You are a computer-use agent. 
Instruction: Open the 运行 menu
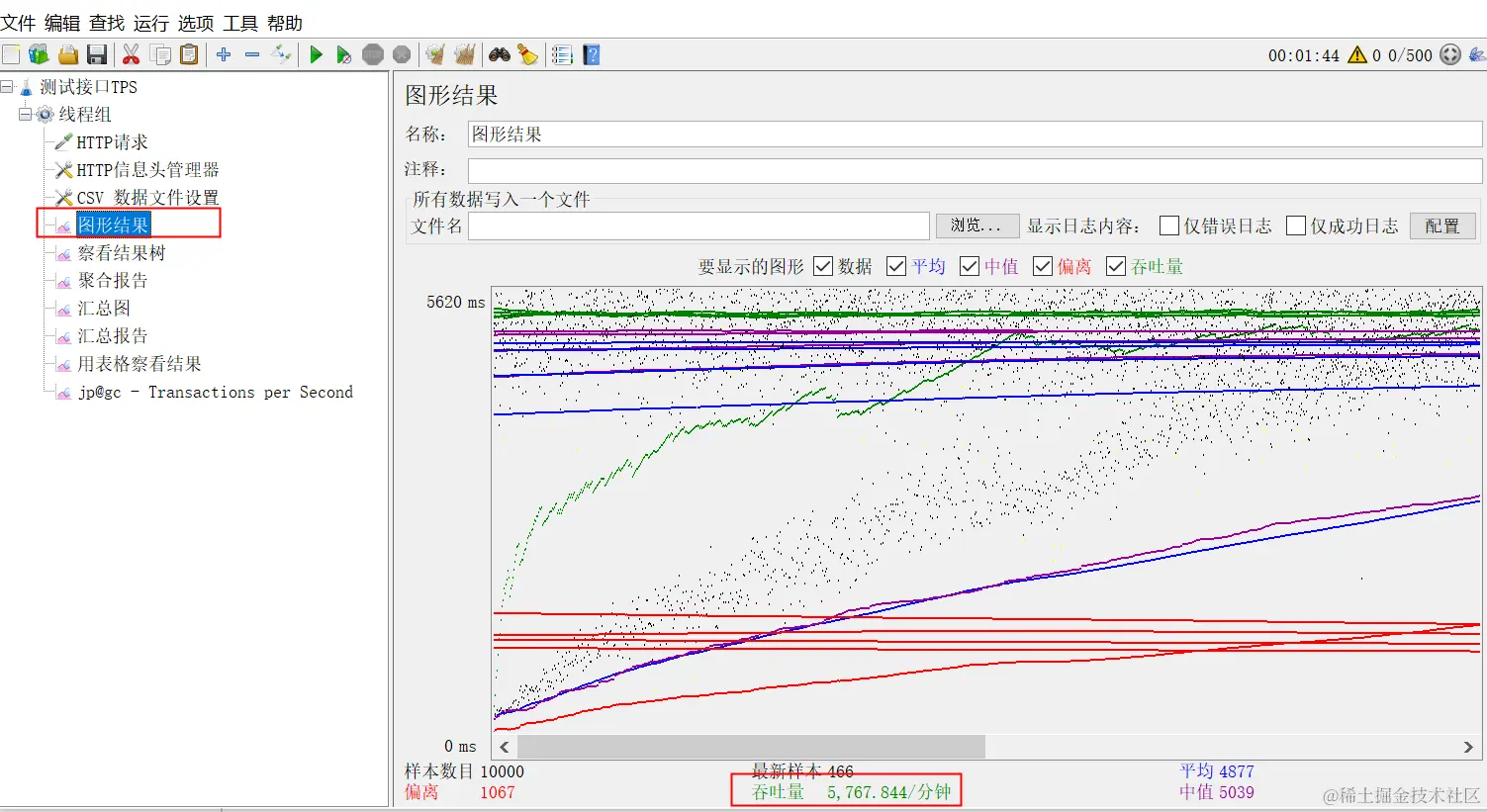coord(150,22)
